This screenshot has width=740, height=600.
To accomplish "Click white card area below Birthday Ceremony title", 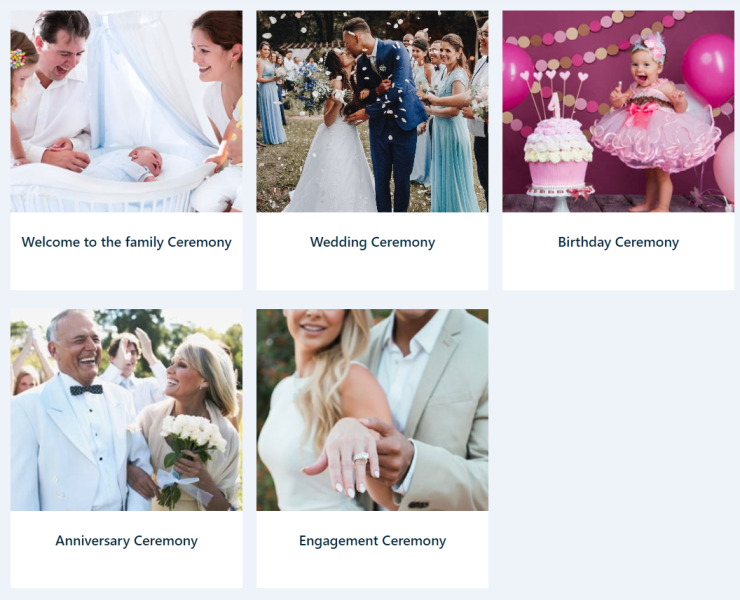I will (x=618, y=271).
